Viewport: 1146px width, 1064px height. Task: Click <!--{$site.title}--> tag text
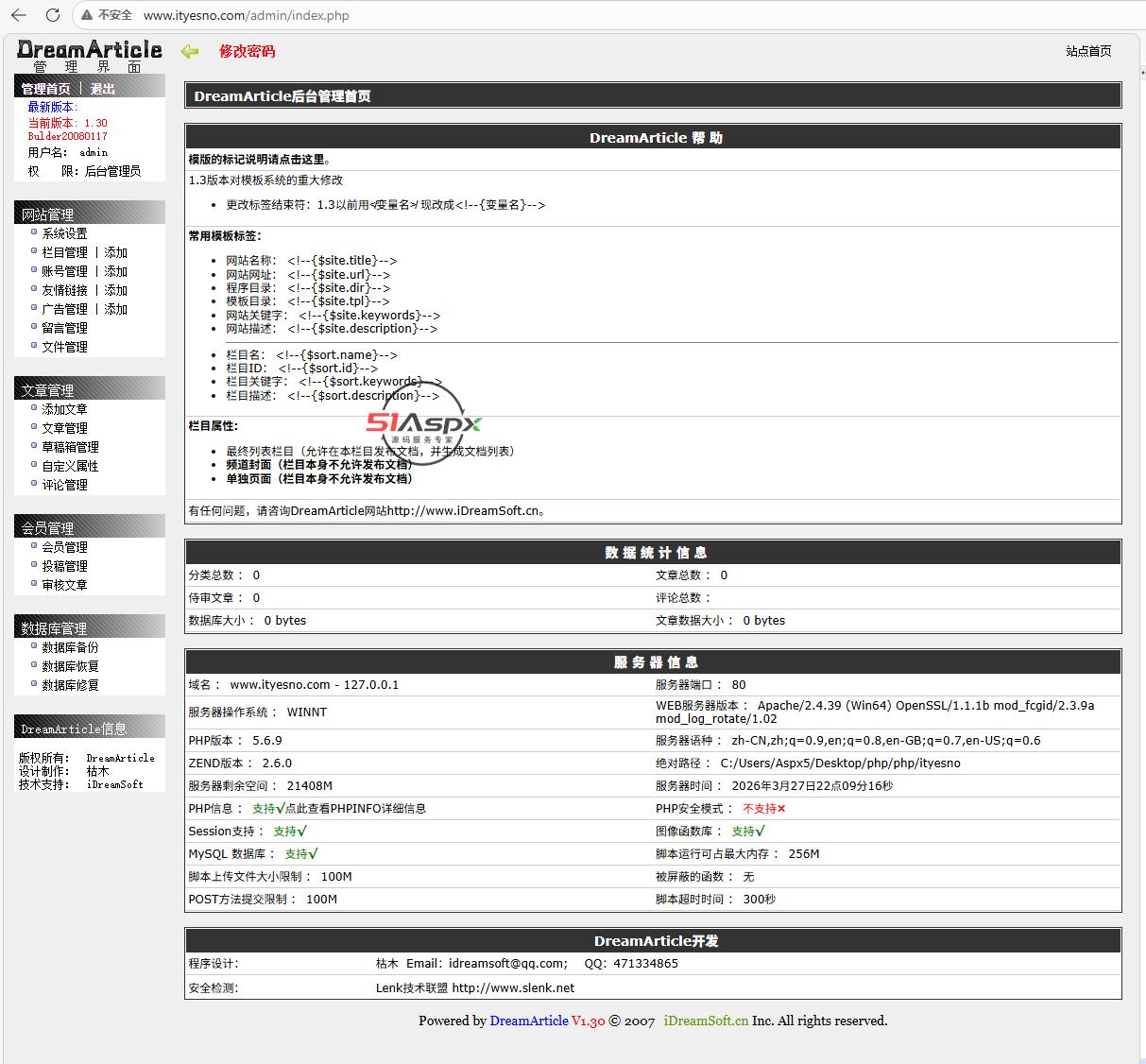[342, 261]
